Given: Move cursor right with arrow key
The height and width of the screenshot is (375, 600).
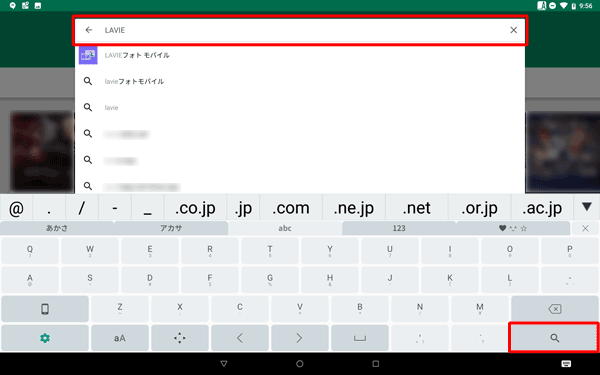Looking at the screenshot, I should 300,338.
